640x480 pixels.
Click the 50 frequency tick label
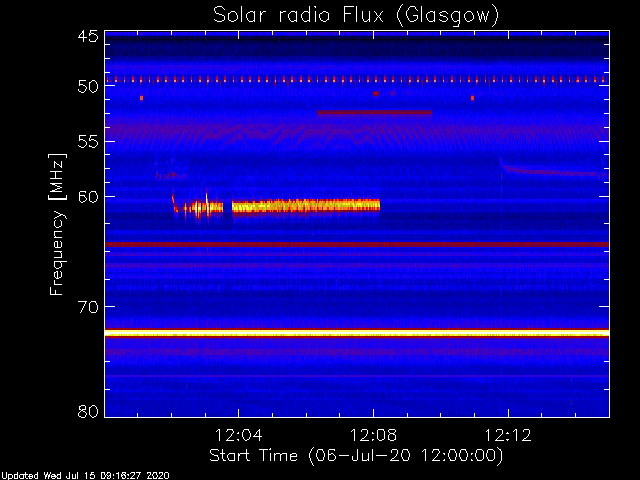(x=88, y=87)
